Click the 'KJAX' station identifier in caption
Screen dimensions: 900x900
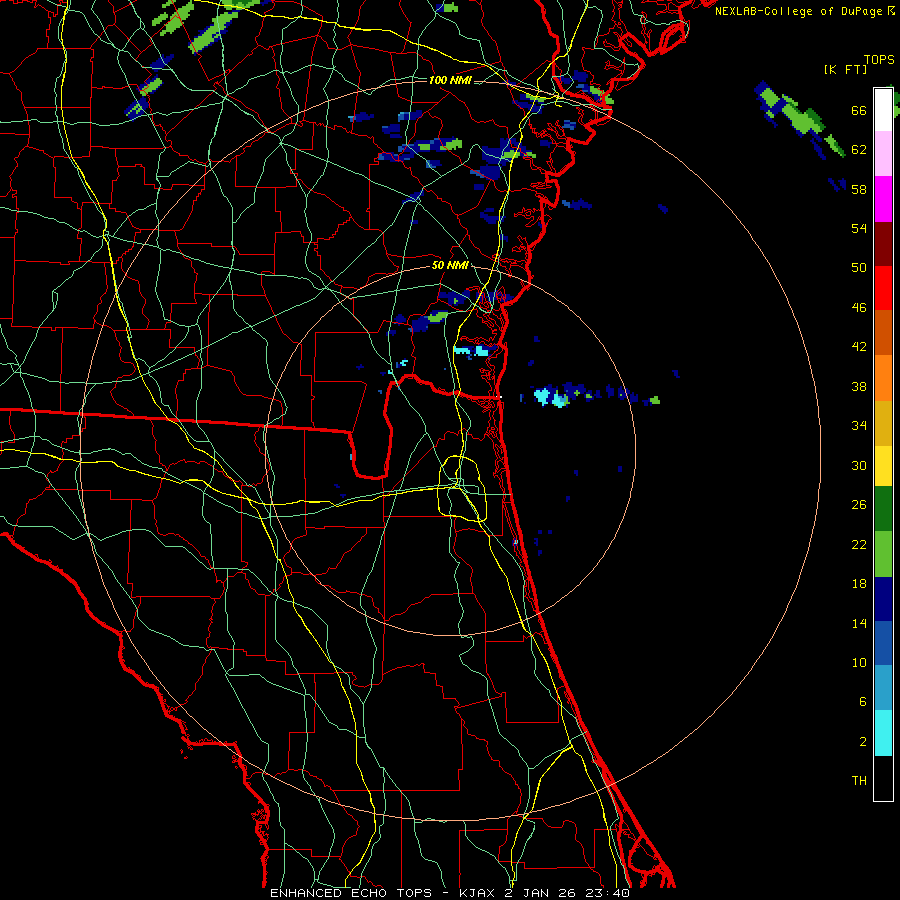480,893
